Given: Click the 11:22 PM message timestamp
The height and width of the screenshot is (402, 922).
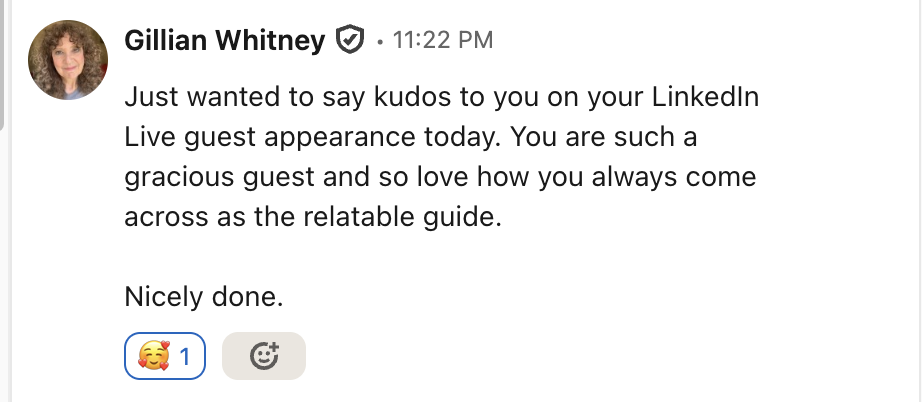Looking at the screenshot, I should 443,41.
